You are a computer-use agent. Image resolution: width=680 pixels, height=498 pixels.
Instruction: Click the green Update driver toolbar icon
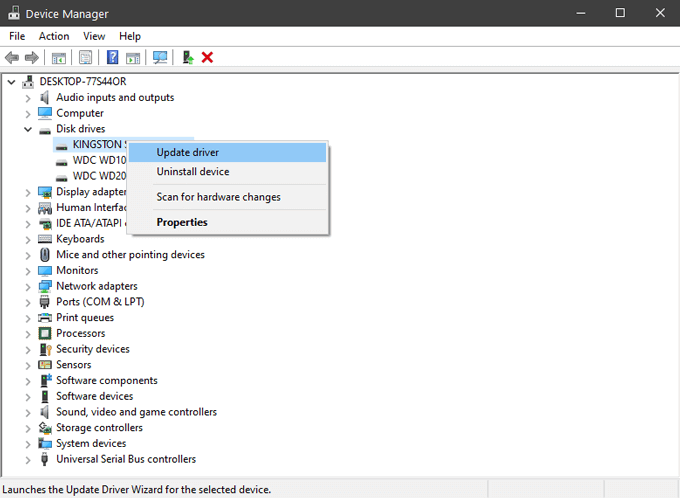(x=187, y=58)
